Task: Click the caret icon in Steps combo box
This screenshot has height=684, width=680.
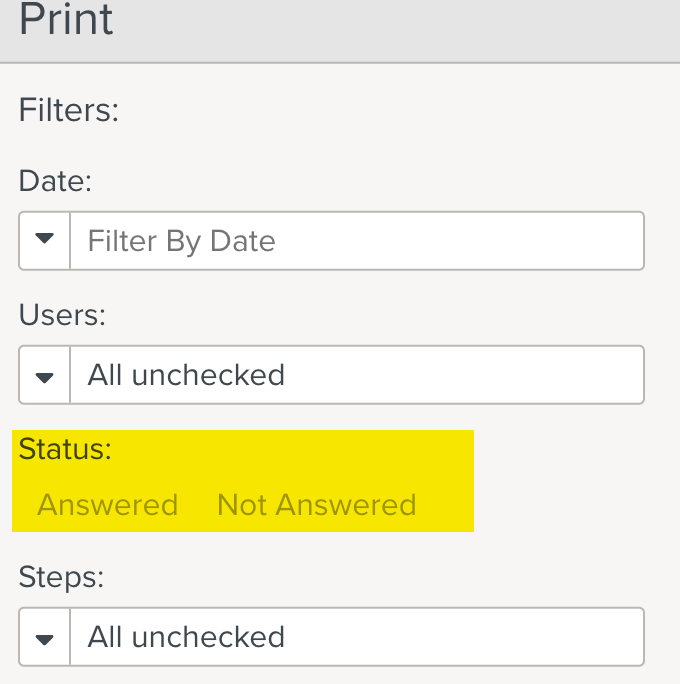Action: pyautogui.click(x=44, y=638)
